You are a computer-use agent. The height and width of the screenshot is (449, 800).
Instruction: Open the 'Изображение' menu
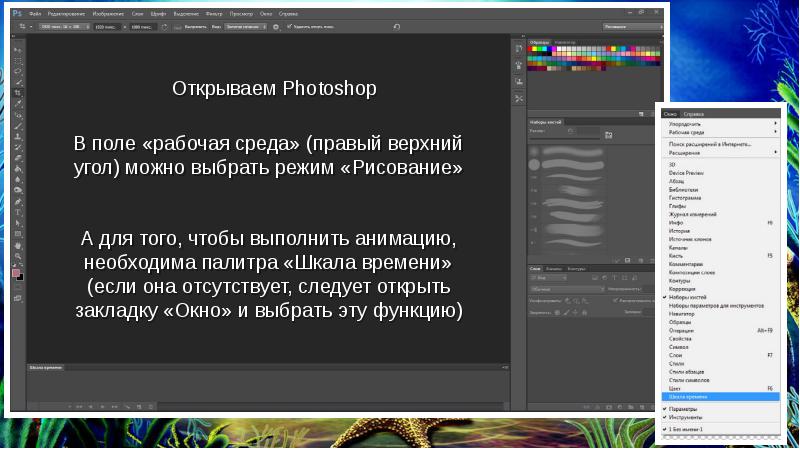[x=108, y=14]
